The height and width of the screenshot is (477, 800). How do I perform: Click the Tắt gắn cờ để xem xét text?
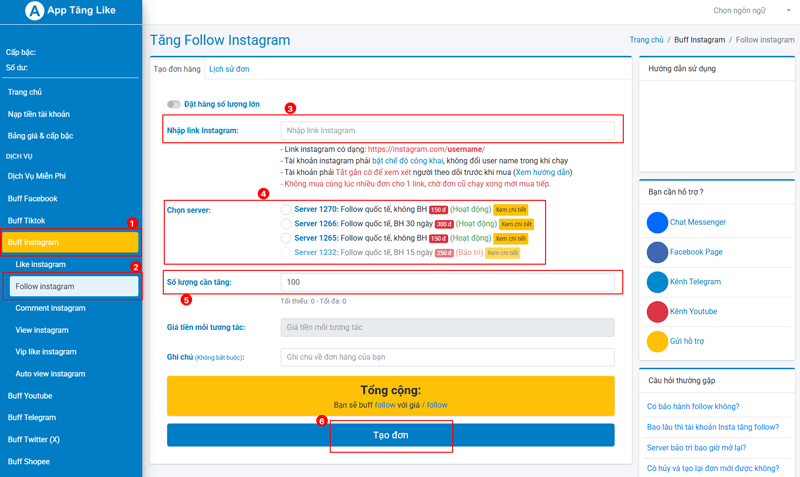[x=373, y=172]
